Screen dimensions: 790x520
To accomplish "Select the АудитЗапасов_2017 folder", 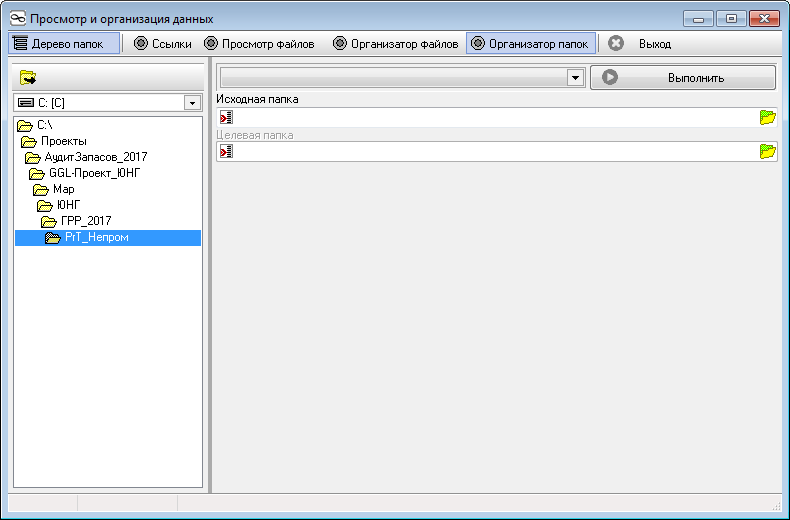I will point(96,157).
